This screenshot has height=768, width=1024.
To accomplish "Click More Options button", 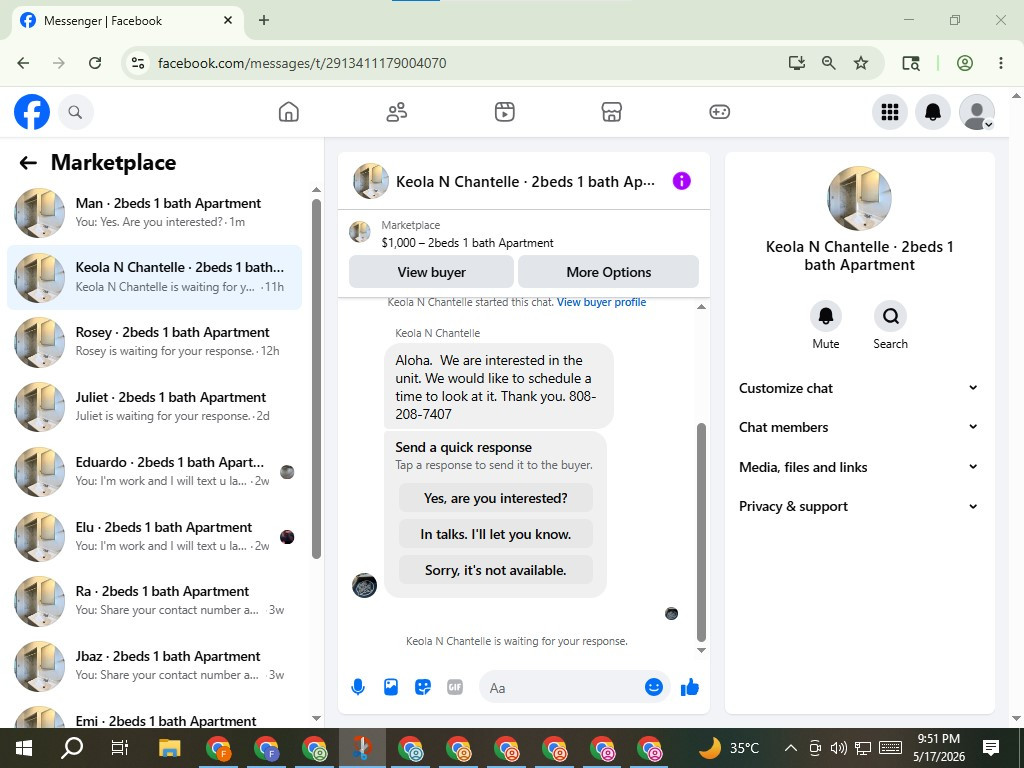I will [608, 272].
